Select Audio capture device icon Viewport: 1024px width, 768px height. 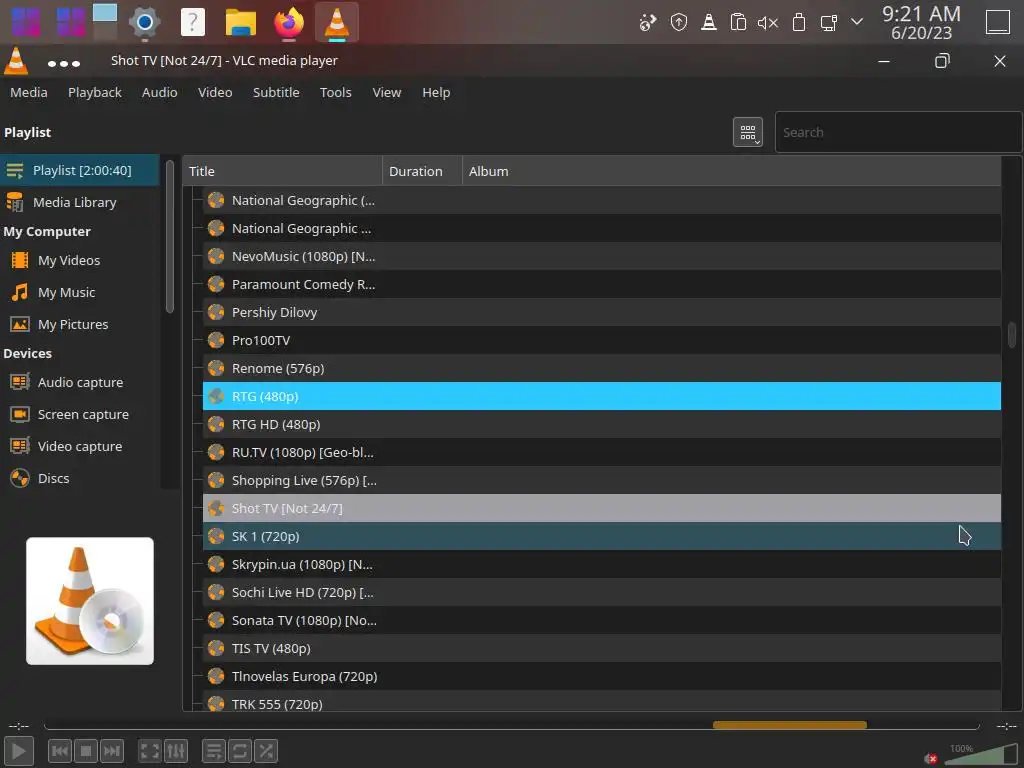point(20,382)
